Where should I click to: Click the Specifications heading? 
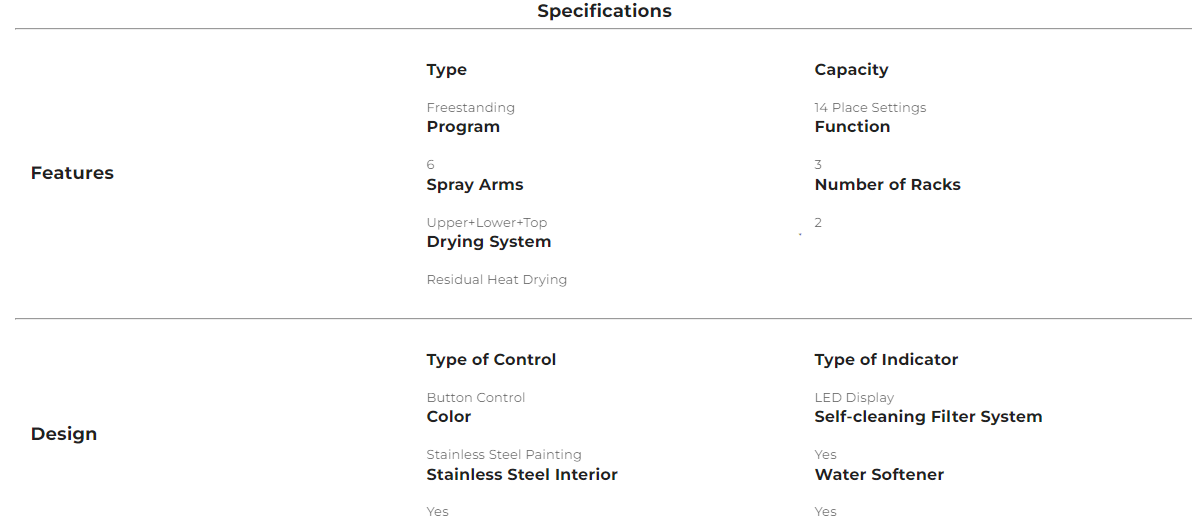coord(604,11)
